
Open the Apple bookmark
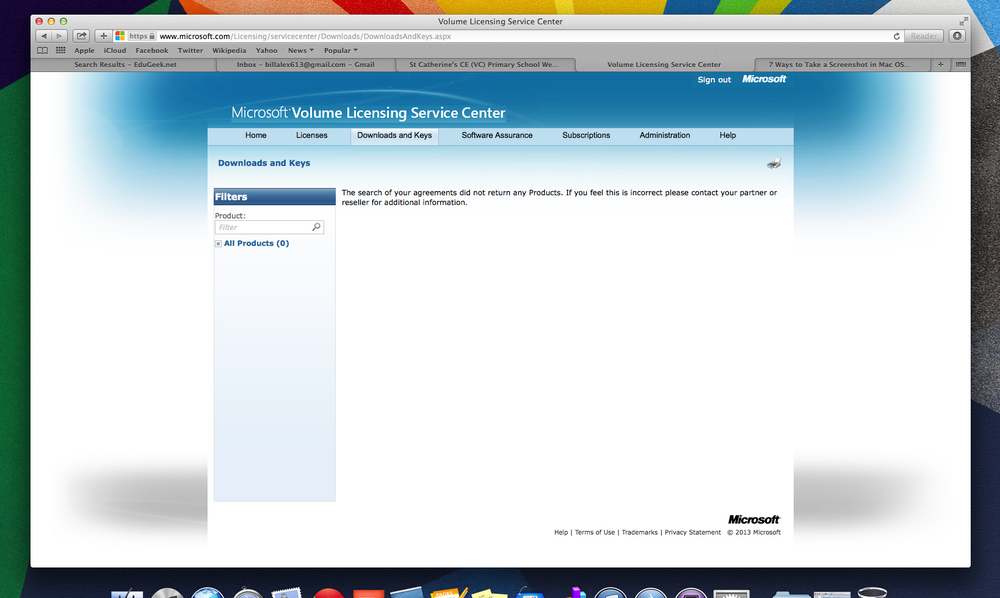[84, 50]
